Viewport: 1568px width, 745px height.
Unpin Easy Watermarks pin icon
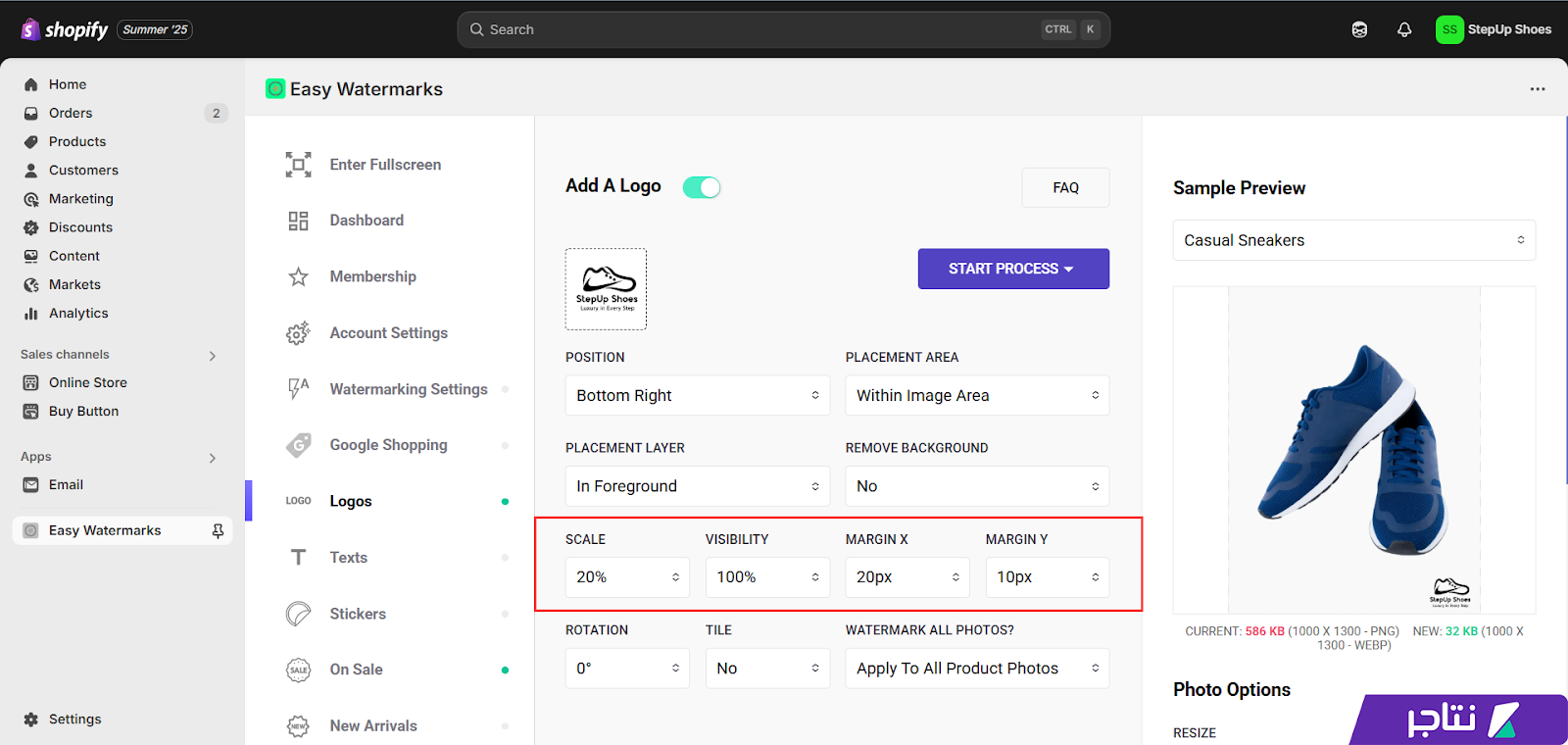[x=218, y=530]
